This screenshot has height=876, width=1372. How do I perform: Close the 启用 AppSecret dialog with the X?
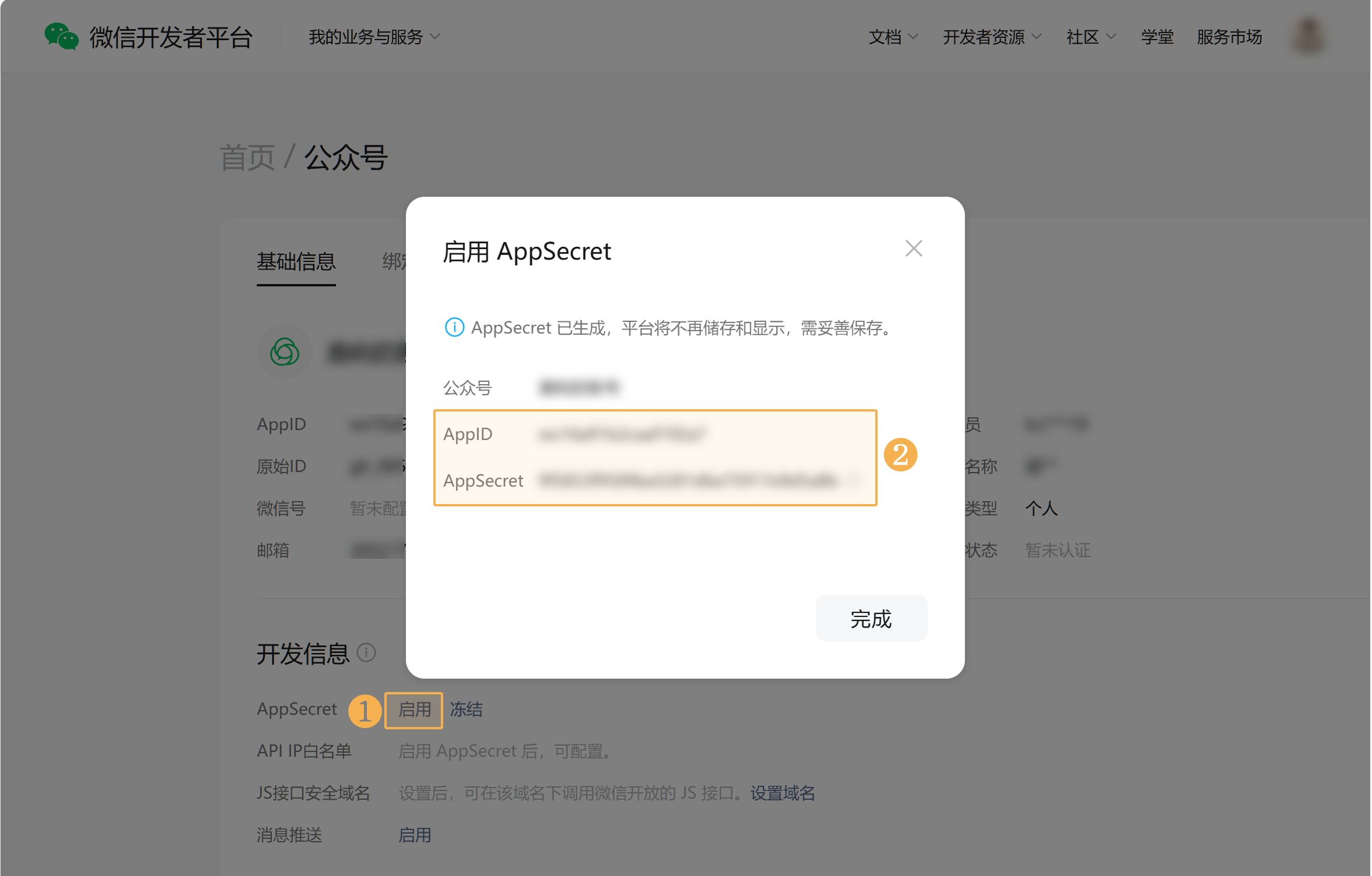pyautogui.click(x=914, y=249)
